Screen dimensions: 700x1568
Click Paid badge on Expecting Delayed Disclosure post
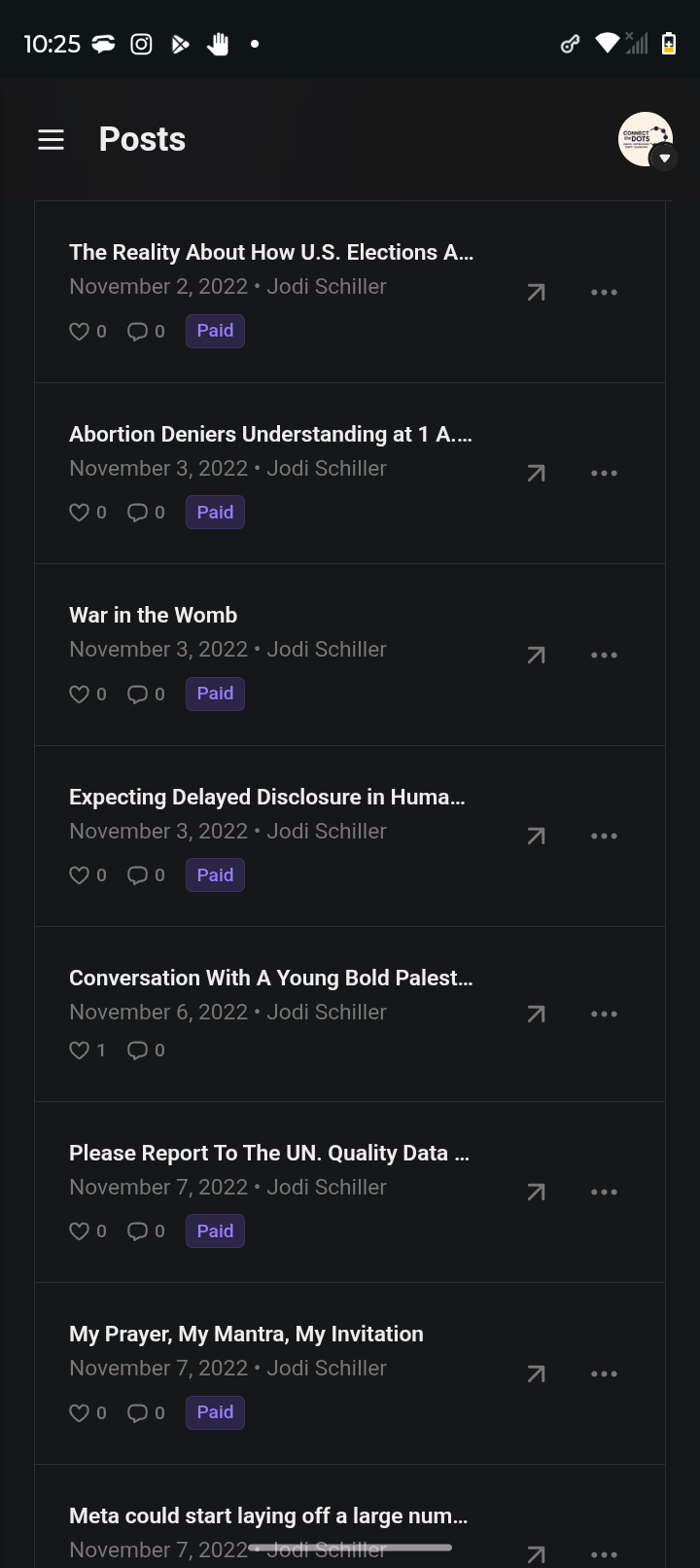(x=215, y=875)
